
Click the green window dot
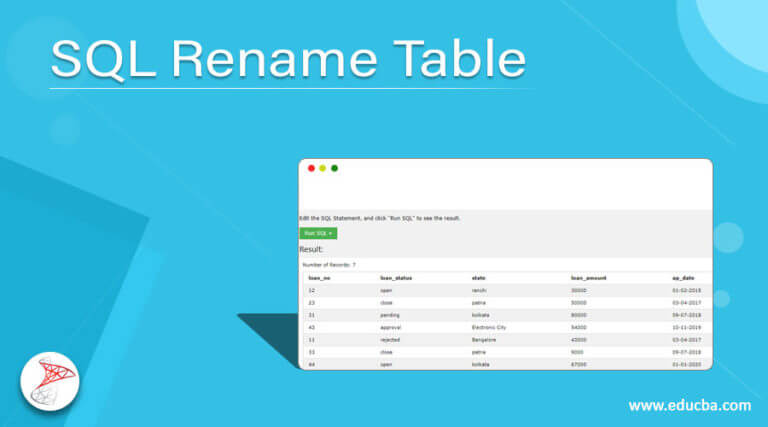tap(335, 168)
